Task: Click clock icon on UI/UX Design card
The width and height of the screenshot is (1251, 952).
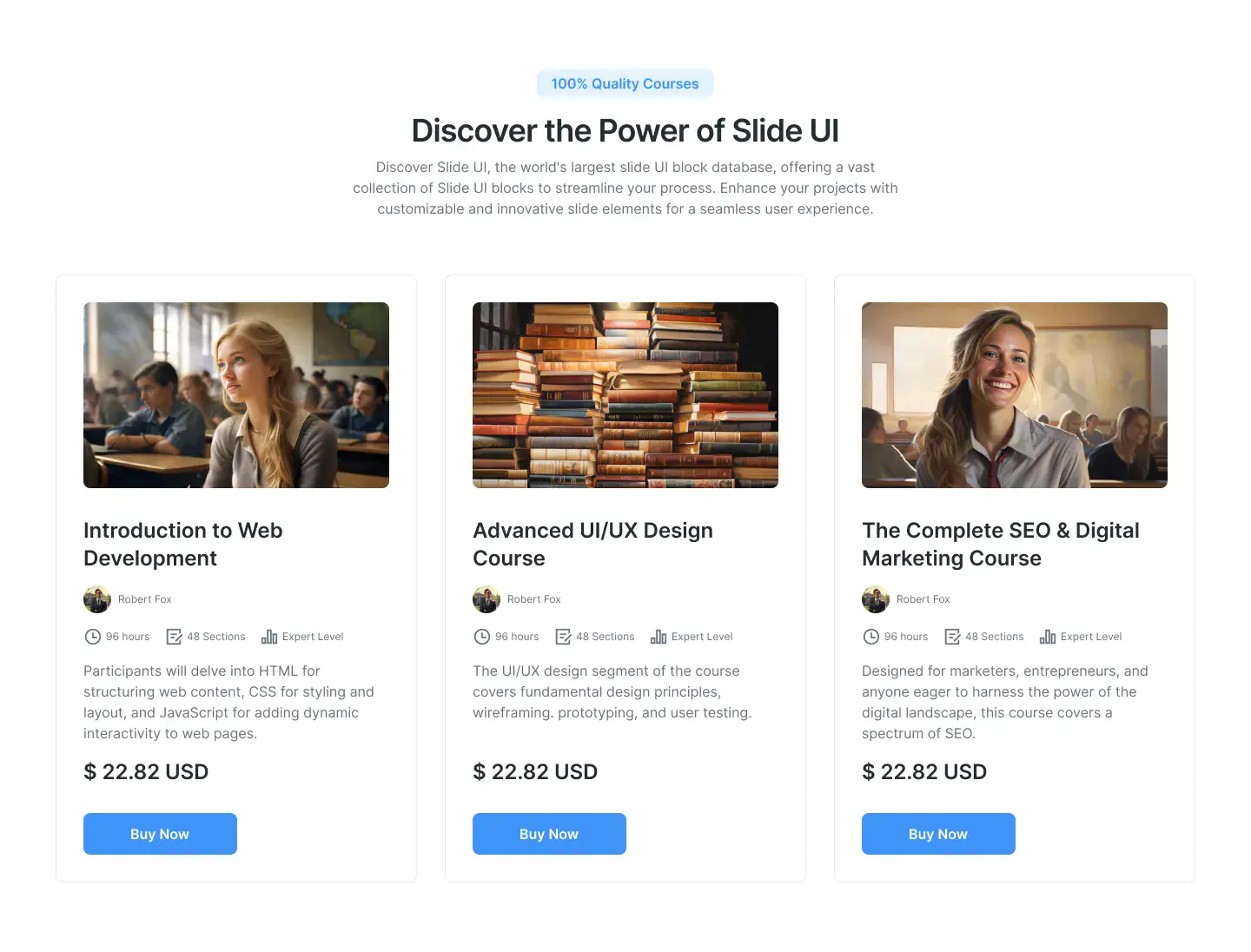Action: (x=481, y=637)
